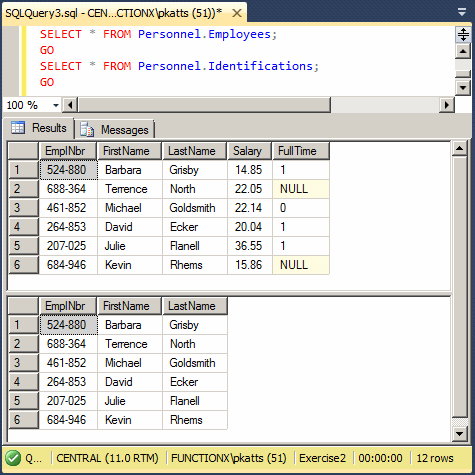Click the Results grid tab icon
Image resolution: width=475 pixels, height=475 pixels.
click(x=18, y=128)
